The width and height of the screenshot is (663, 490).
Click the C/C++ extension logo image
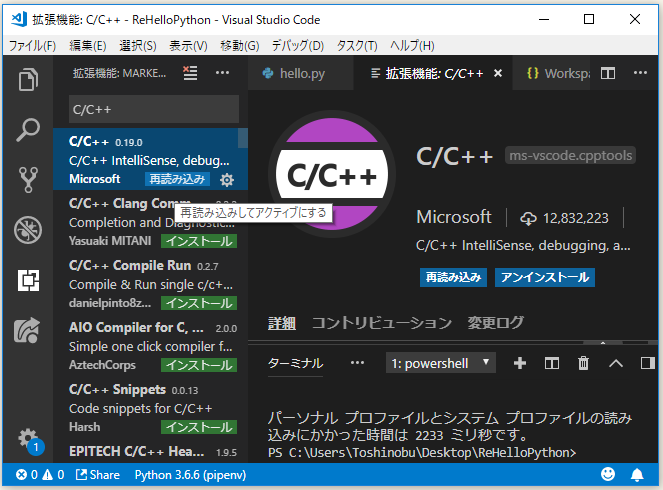pyautogui.click(x=332, y=174)
